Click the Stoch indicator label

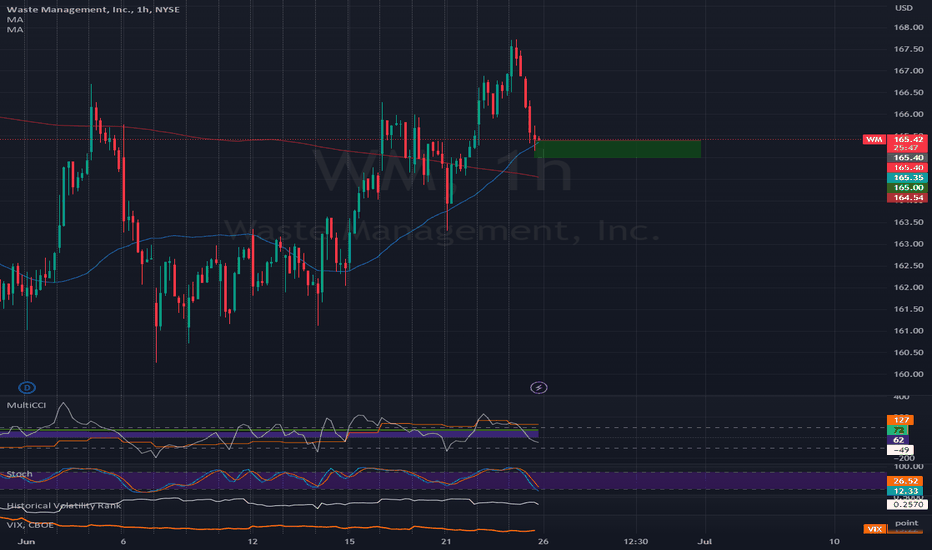(19, 474)
